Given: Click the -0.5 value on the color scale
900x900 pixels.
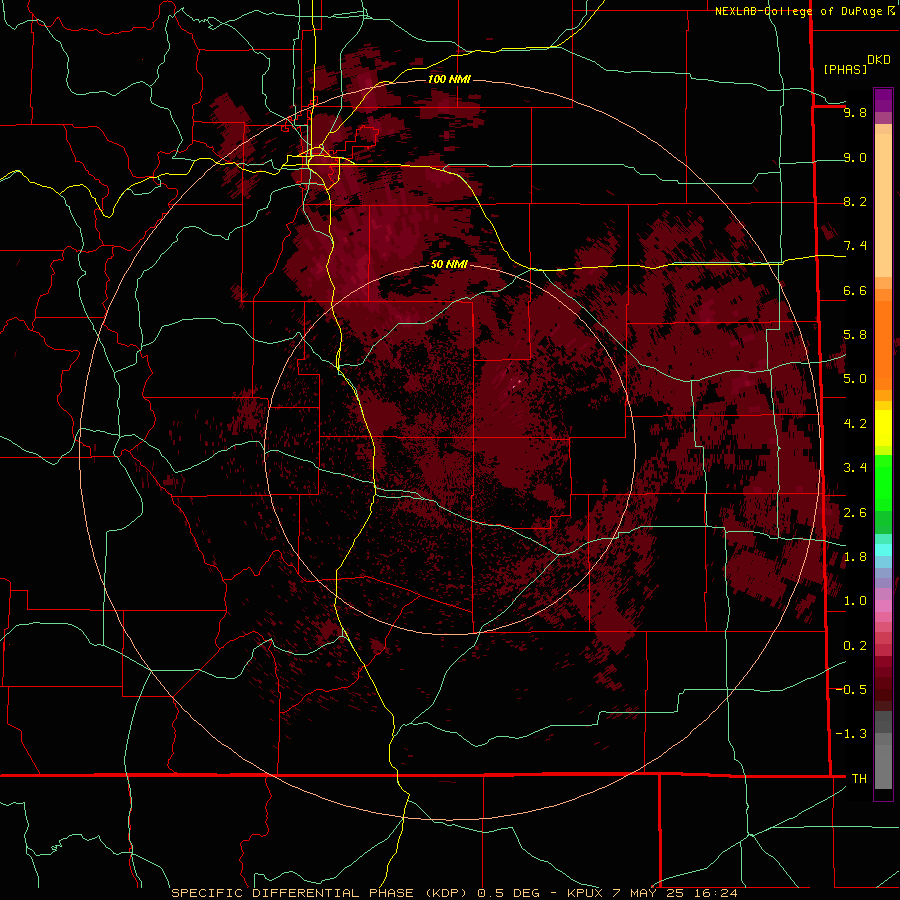Looking at the screenshot, I should pyautogui.click(x=851, y=690).
